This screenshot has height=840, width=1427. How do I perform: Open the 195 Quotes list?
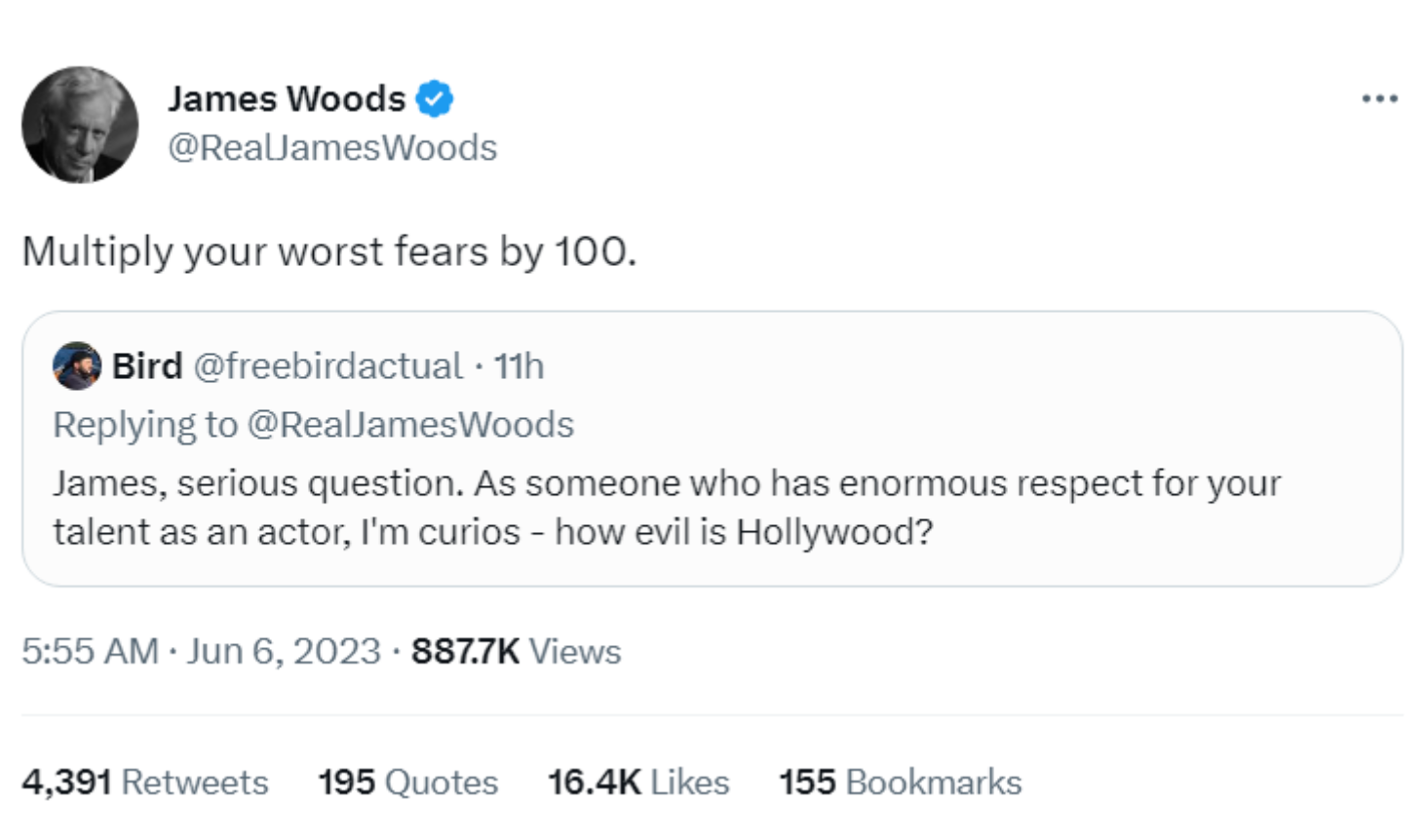(407, 783)
